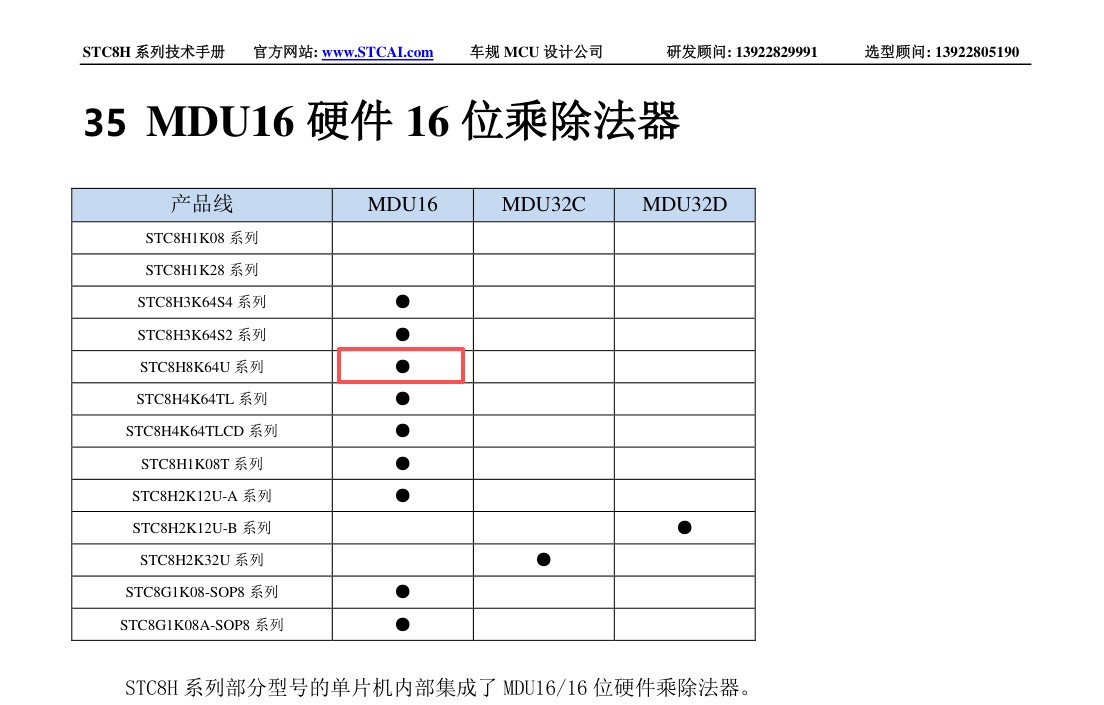
Task: Select the STC8H3K64S2 系列 row label
Action: pos(202,335)
